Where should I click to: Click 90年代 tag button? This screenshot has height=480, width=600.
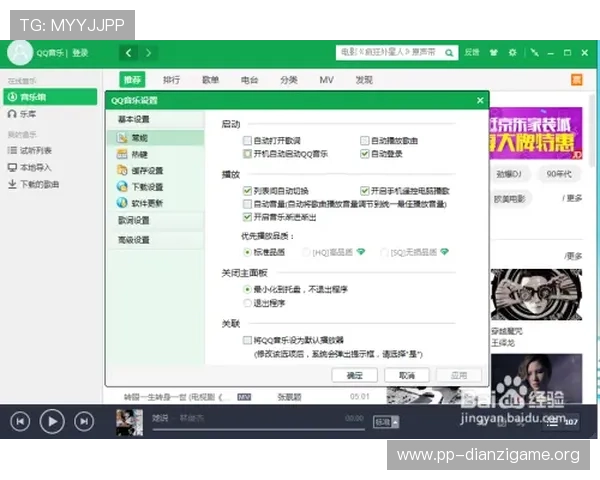tap(559, 174)
